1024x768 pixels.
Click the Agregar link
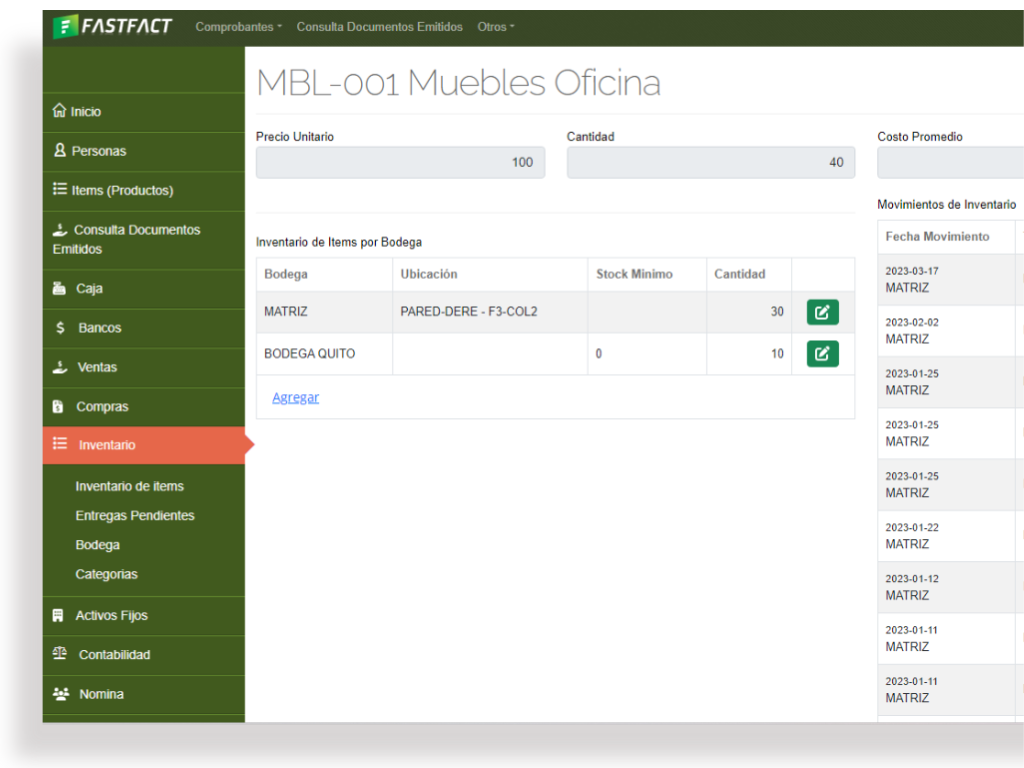point(295,397)
